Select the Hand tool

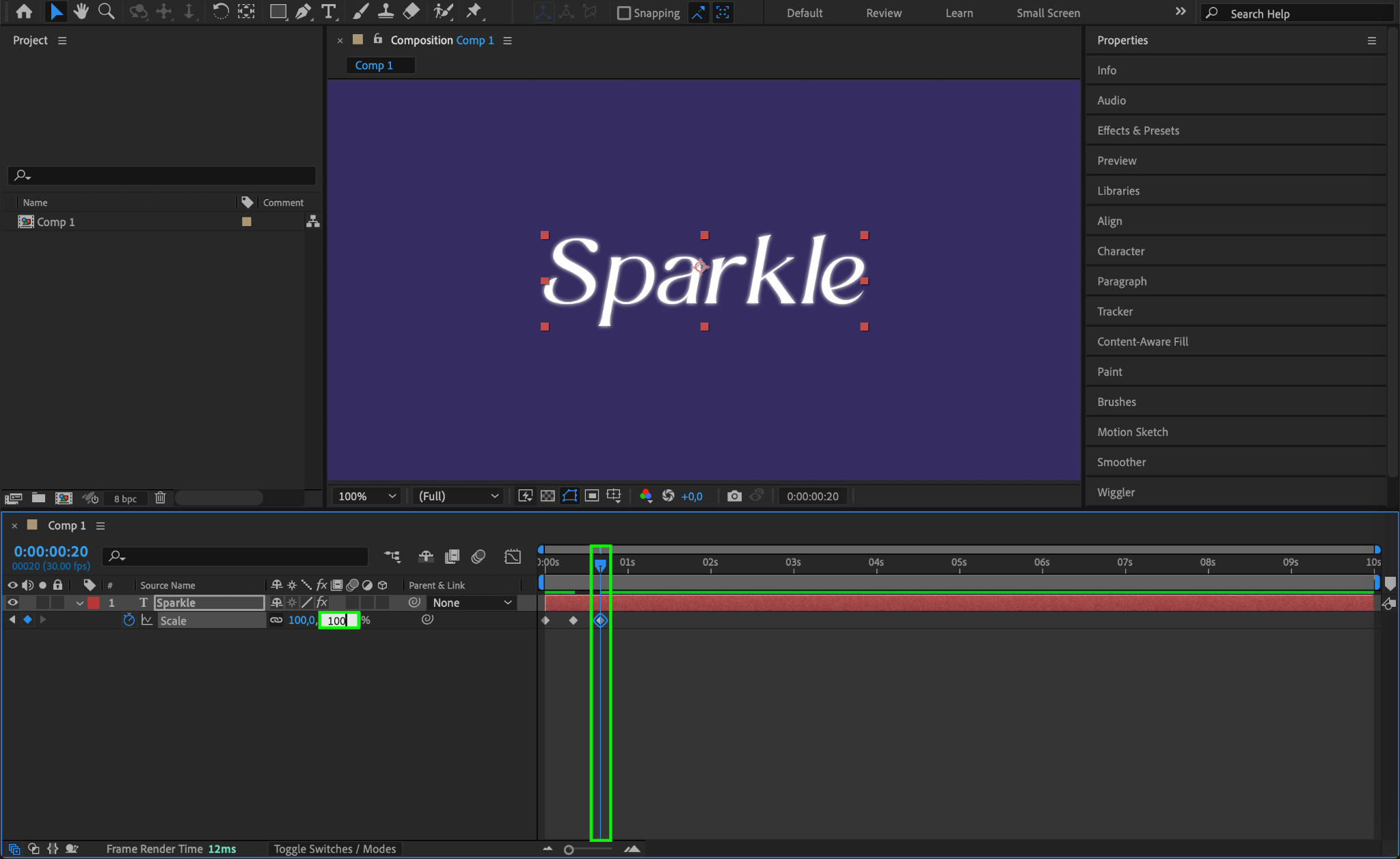point(81,12)
